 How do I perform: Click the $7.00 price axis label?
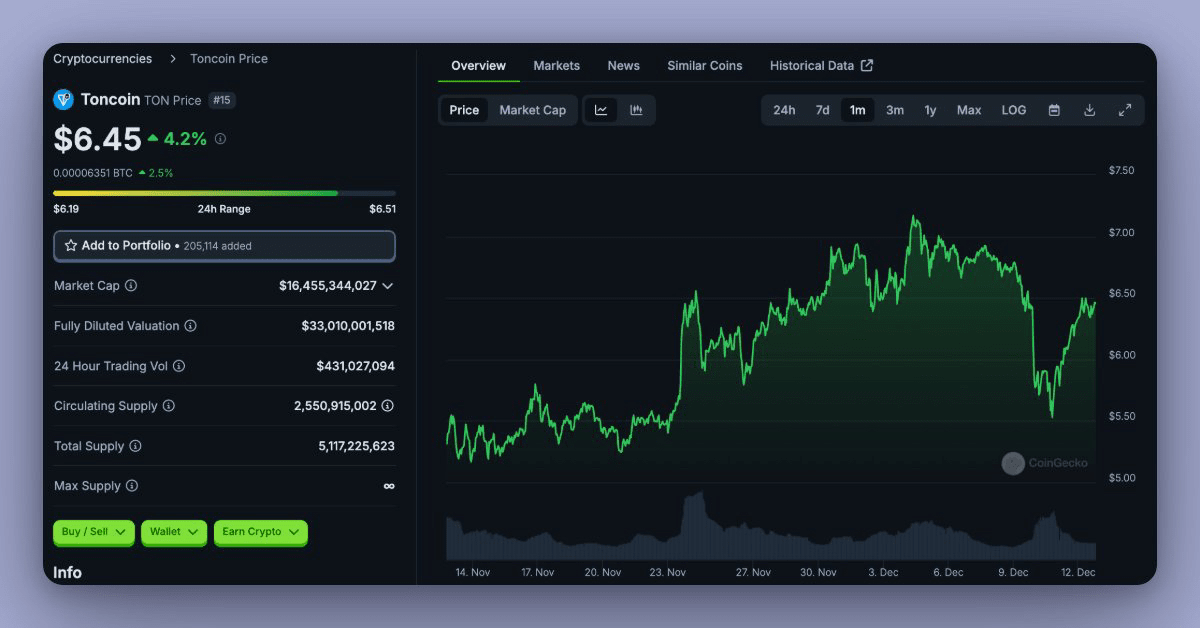point(1122,232)
